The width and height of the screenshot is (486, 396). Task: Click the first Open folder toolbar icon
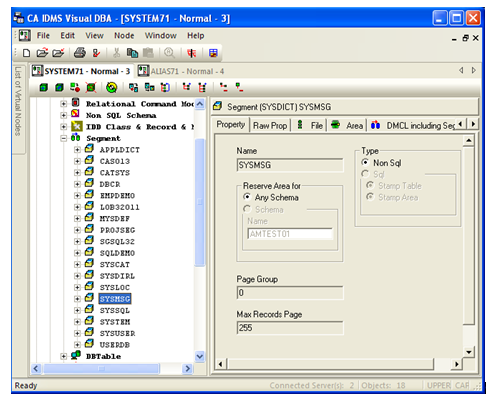[42, 53]
